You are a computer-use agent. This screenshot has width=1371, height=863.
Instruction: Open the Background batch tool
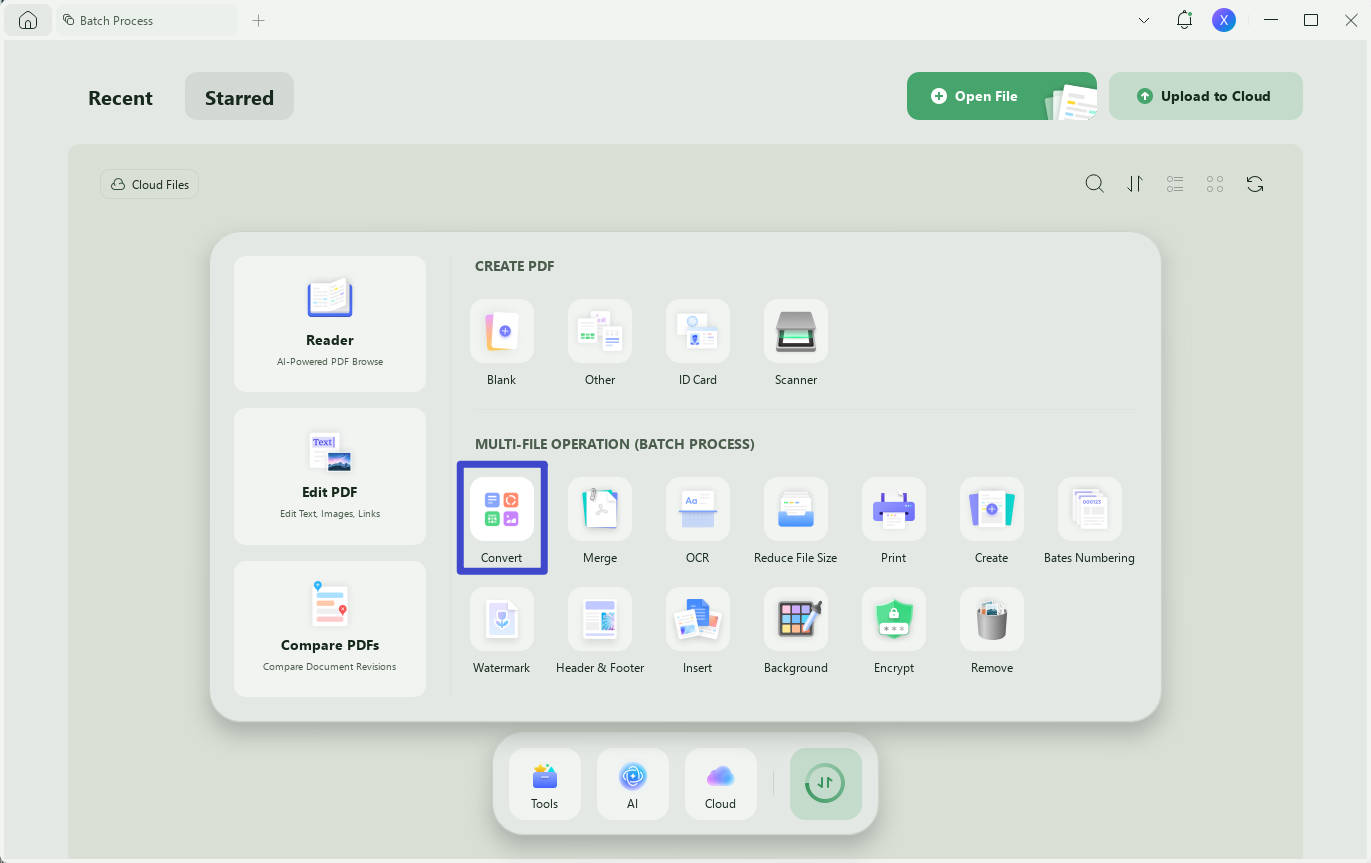coord(796,630)
